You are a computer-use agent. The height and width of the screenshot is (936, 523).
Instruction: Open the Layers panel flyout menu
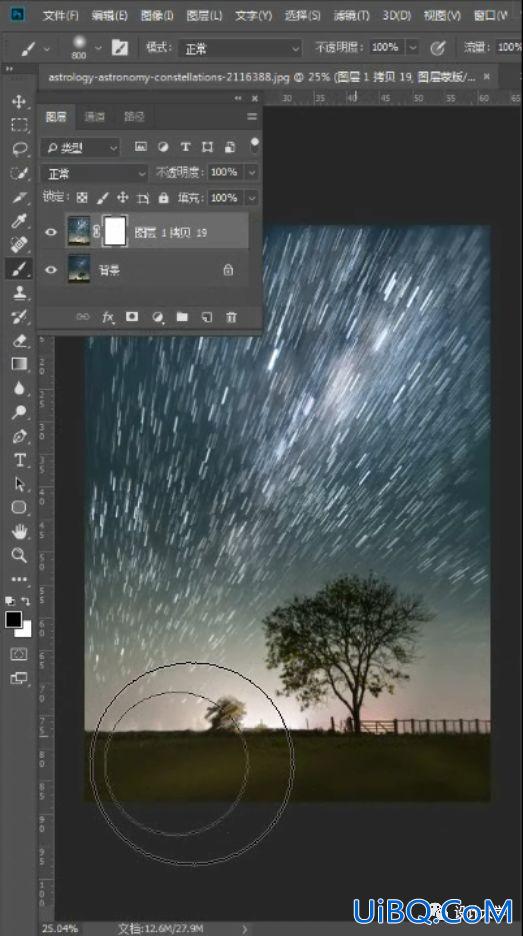[x=252, y=116]
